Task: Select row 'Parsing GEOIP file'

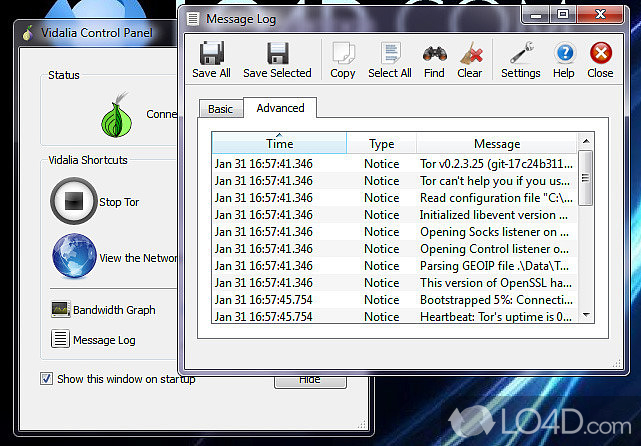Action: (x=394, y=265)
